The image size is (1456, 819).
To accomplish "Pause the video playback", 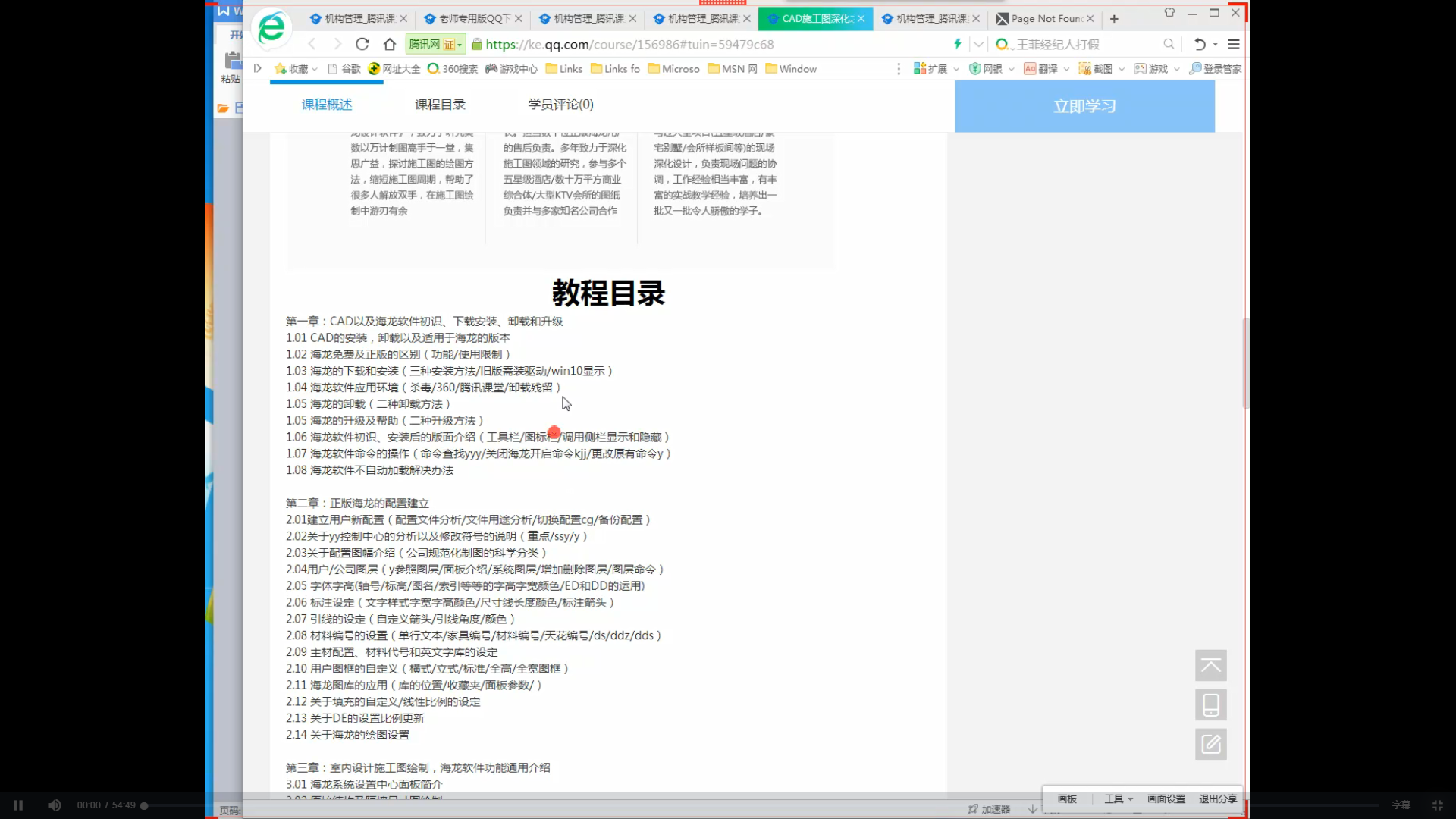I will [x=18, y=805].
